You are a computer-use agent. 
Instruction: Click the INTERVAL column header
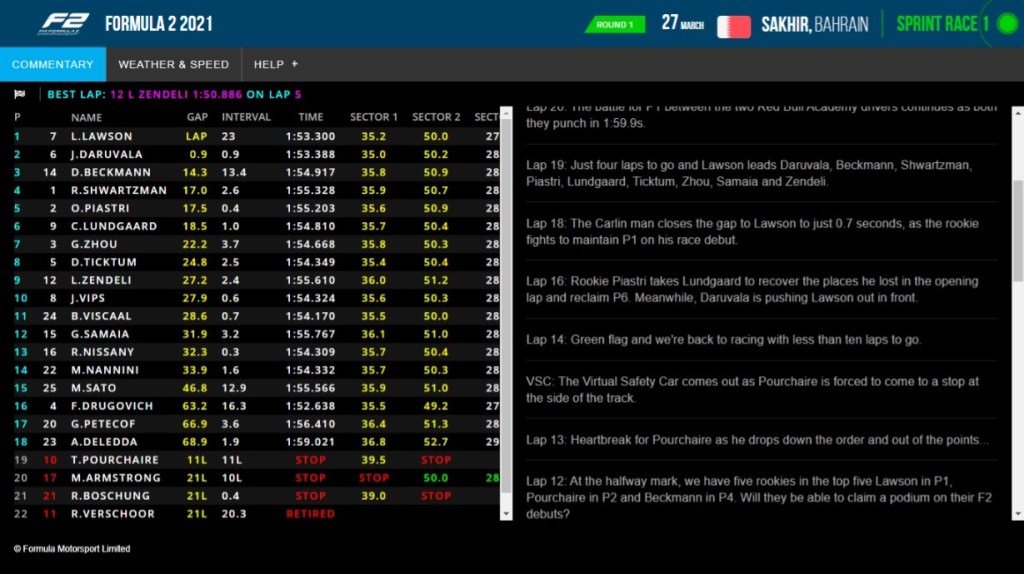click(246, 117)
